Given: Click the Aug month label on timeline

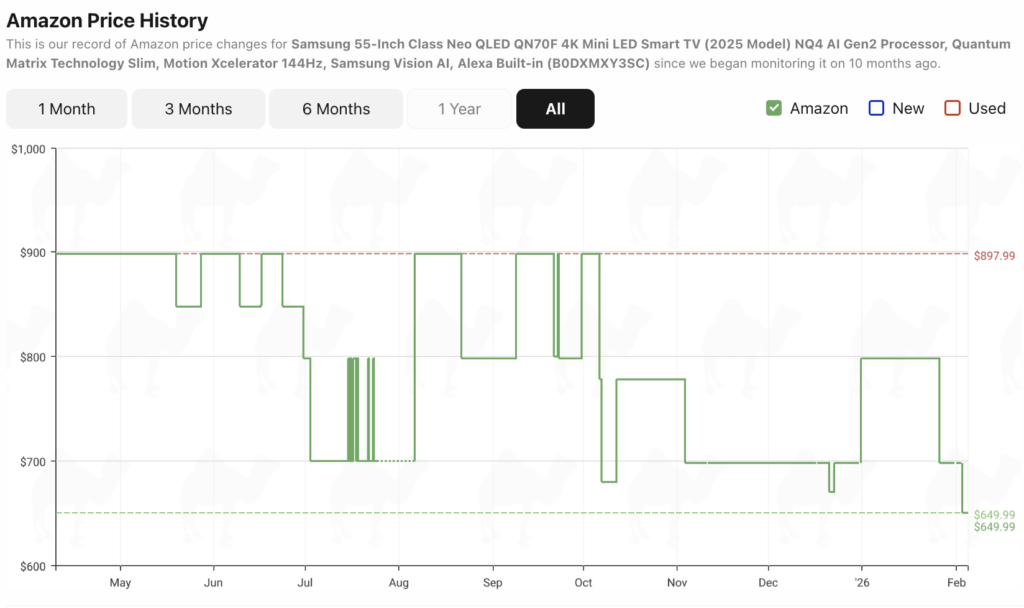Looking at the screenshot, I should (398, 582).
